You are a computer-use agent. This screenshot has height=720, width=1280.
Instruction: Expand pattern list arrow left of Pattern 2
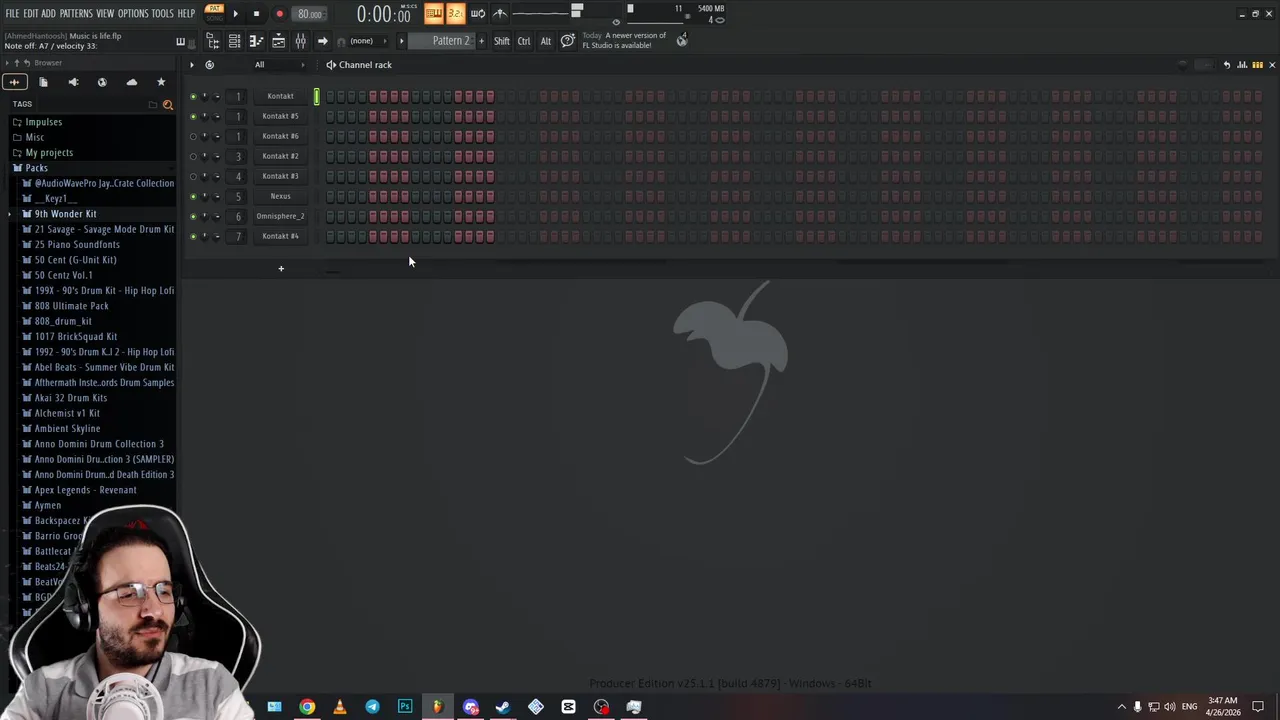pos(402,41)
